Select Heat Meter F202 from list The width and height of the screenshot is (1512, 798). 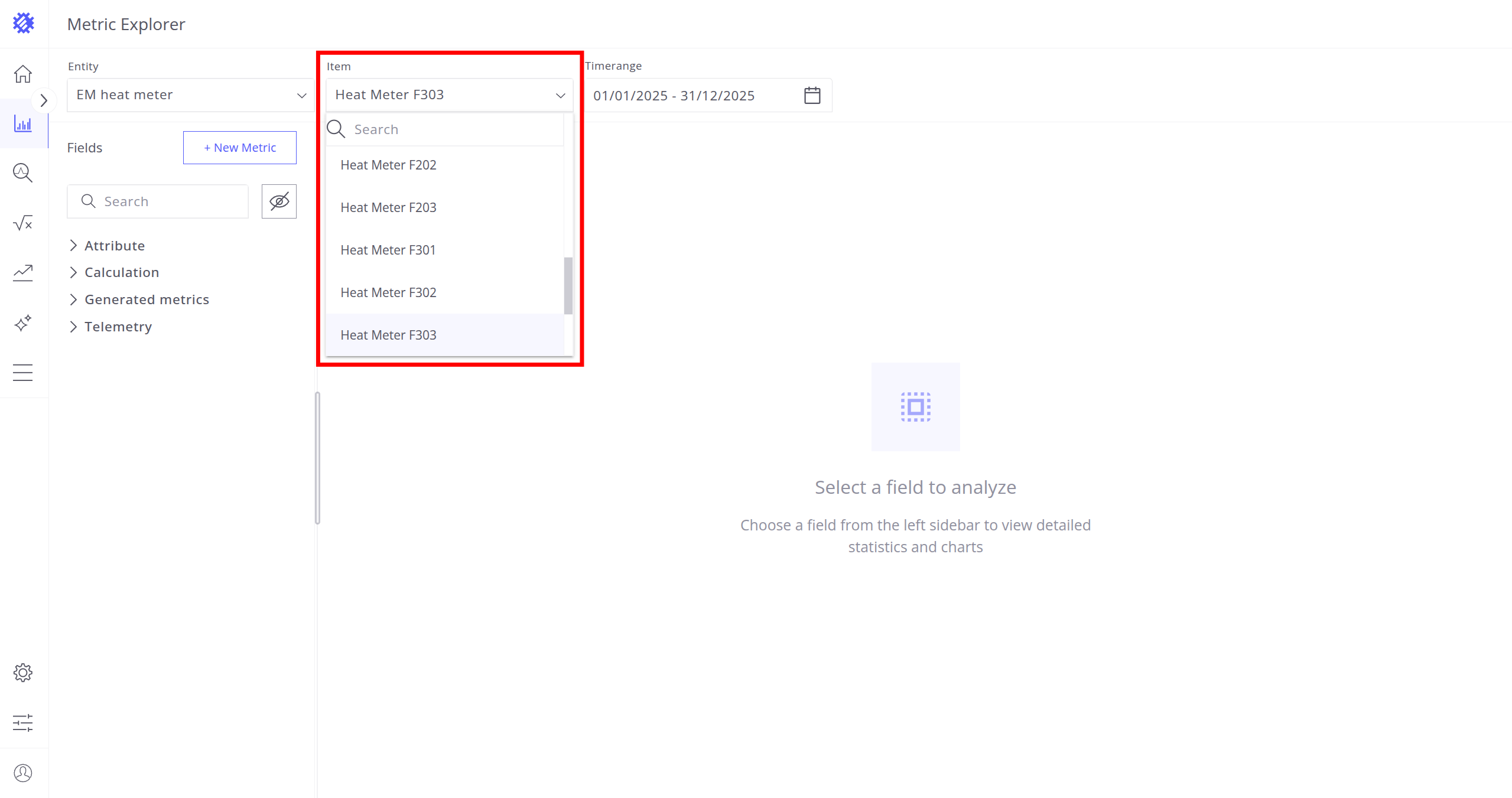point(388,165)
